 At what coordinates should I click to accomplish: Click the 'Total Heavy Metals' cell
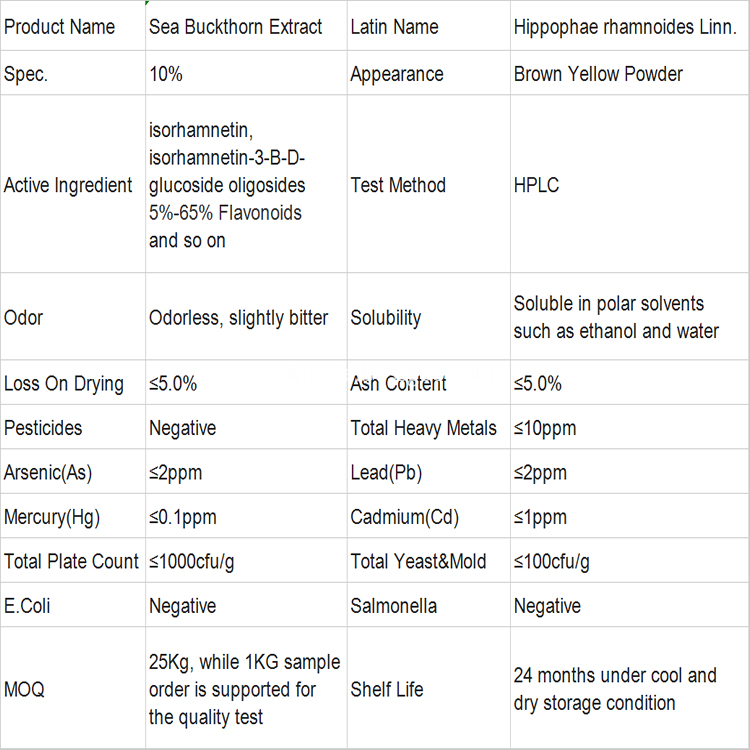[423, 428]
